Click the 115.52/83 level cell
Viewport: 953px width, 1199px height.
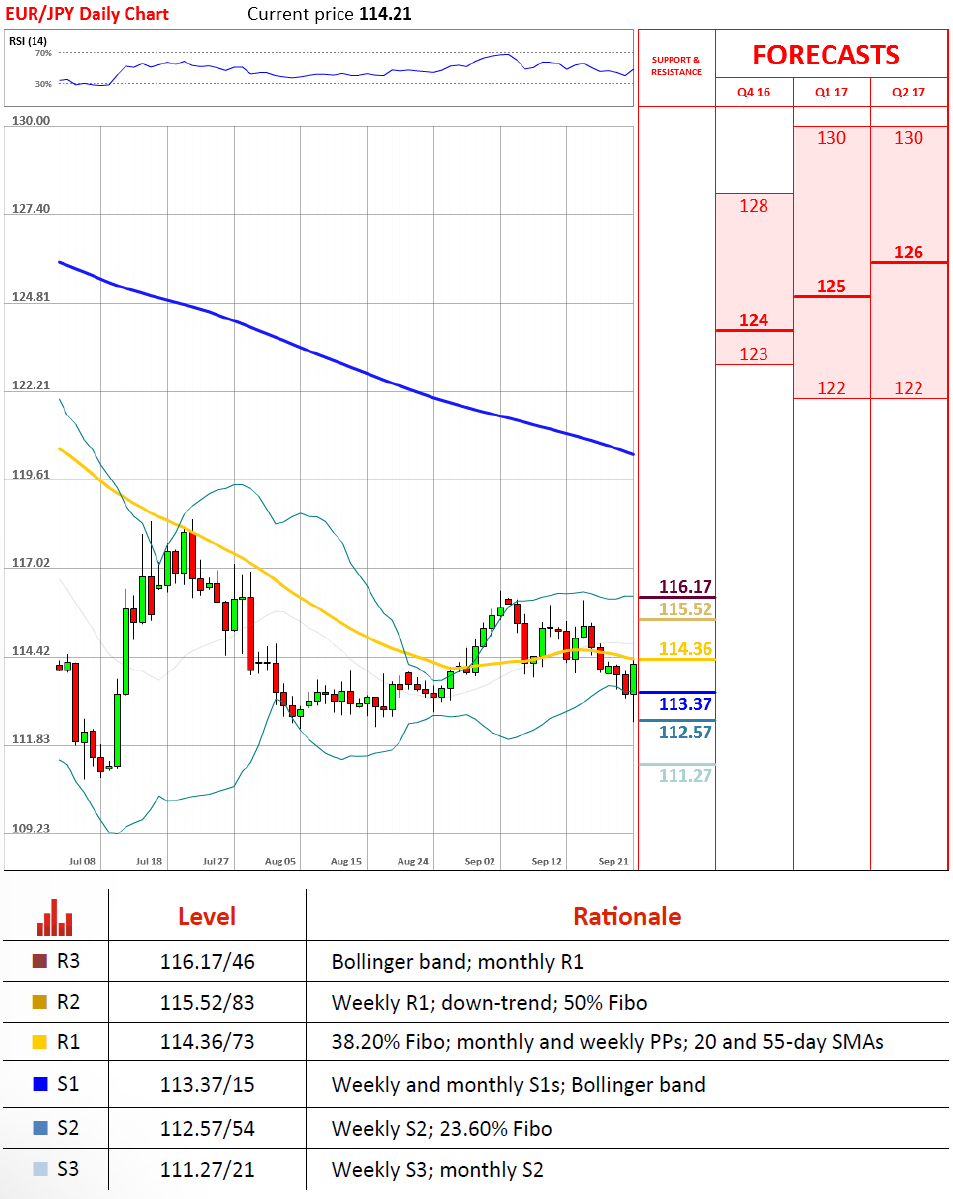tap(207, 1002)
